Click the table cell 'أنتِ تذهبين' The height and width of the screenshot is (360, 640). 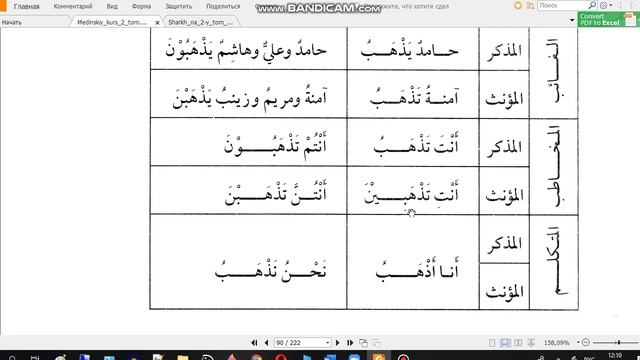[413, 191]
